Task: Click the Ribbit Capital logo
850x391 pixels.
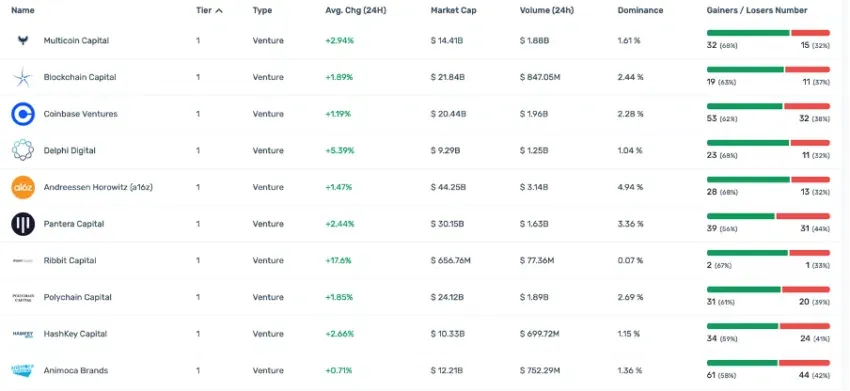Action: [23, 261]
